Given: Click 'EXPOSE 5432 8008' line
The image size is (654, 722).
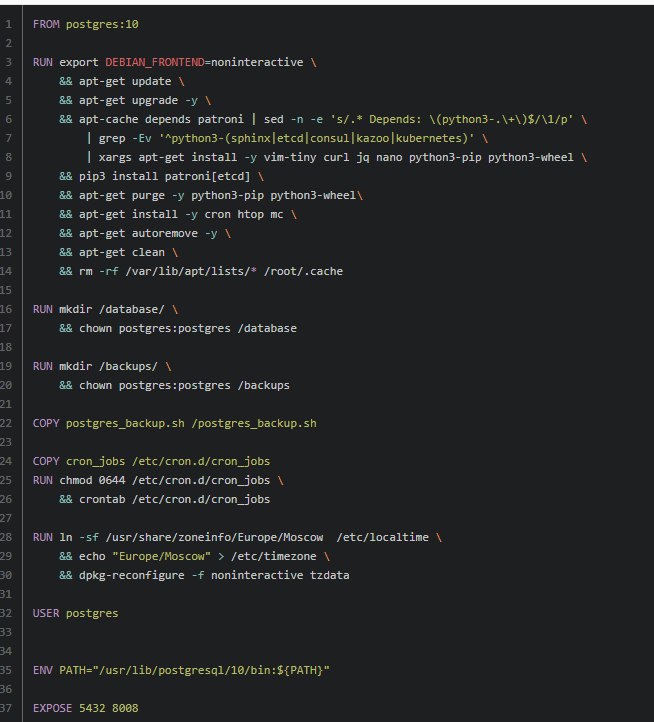Looking at the screenshot, I should pyautogui.click(x=86, y=708).
